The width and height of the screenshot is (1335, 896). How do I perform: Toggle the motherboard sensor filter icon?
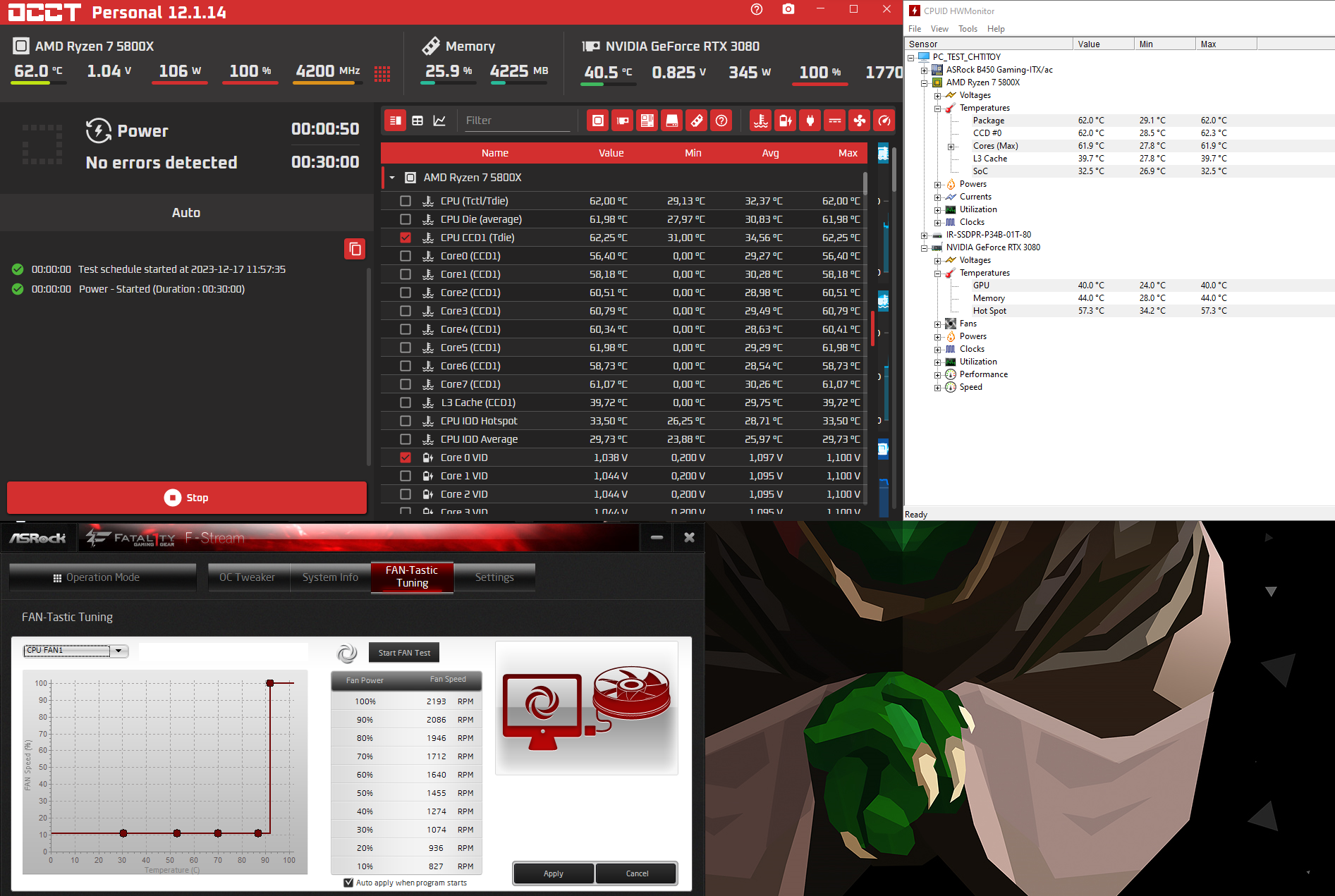(647, 121)
